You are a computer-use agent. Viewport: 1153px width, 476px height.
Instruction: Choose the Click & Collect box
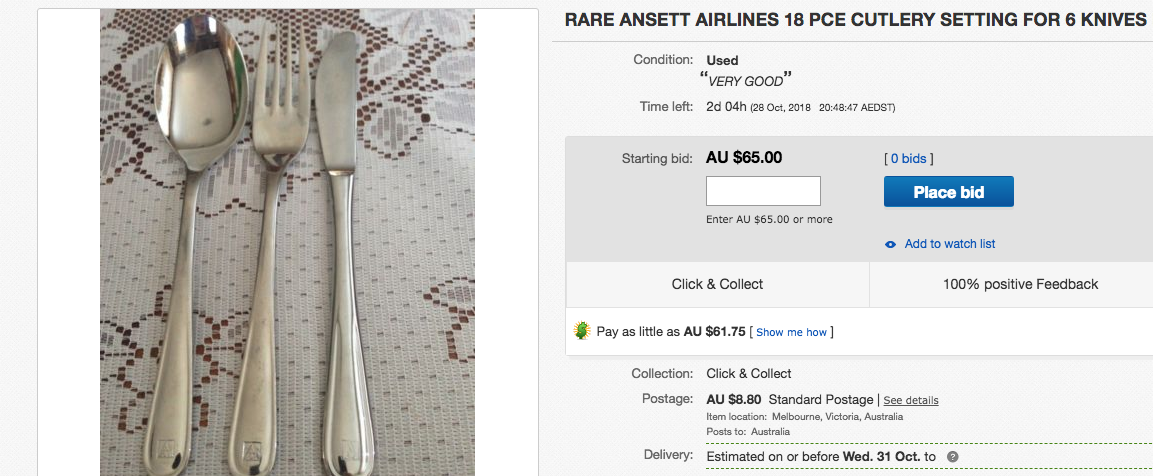pos(717,284)
